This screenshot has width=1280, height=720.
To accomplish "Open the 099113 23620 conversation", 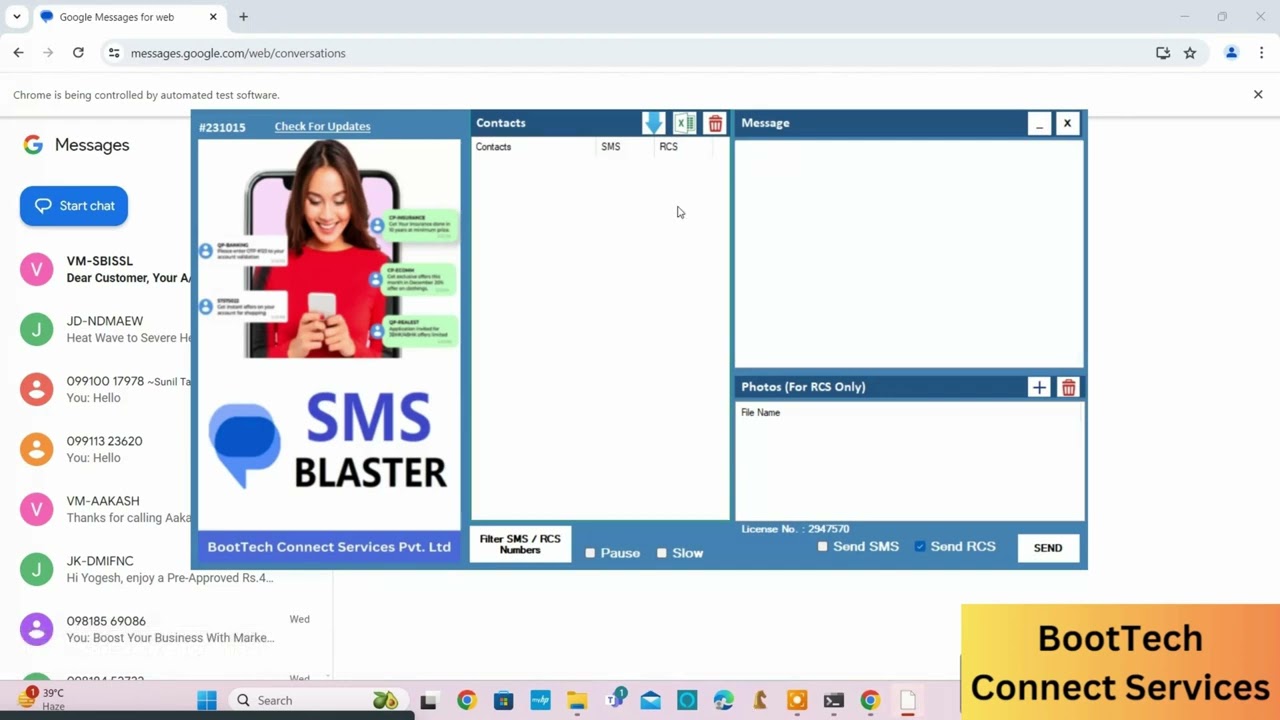I will coord(105,449).
